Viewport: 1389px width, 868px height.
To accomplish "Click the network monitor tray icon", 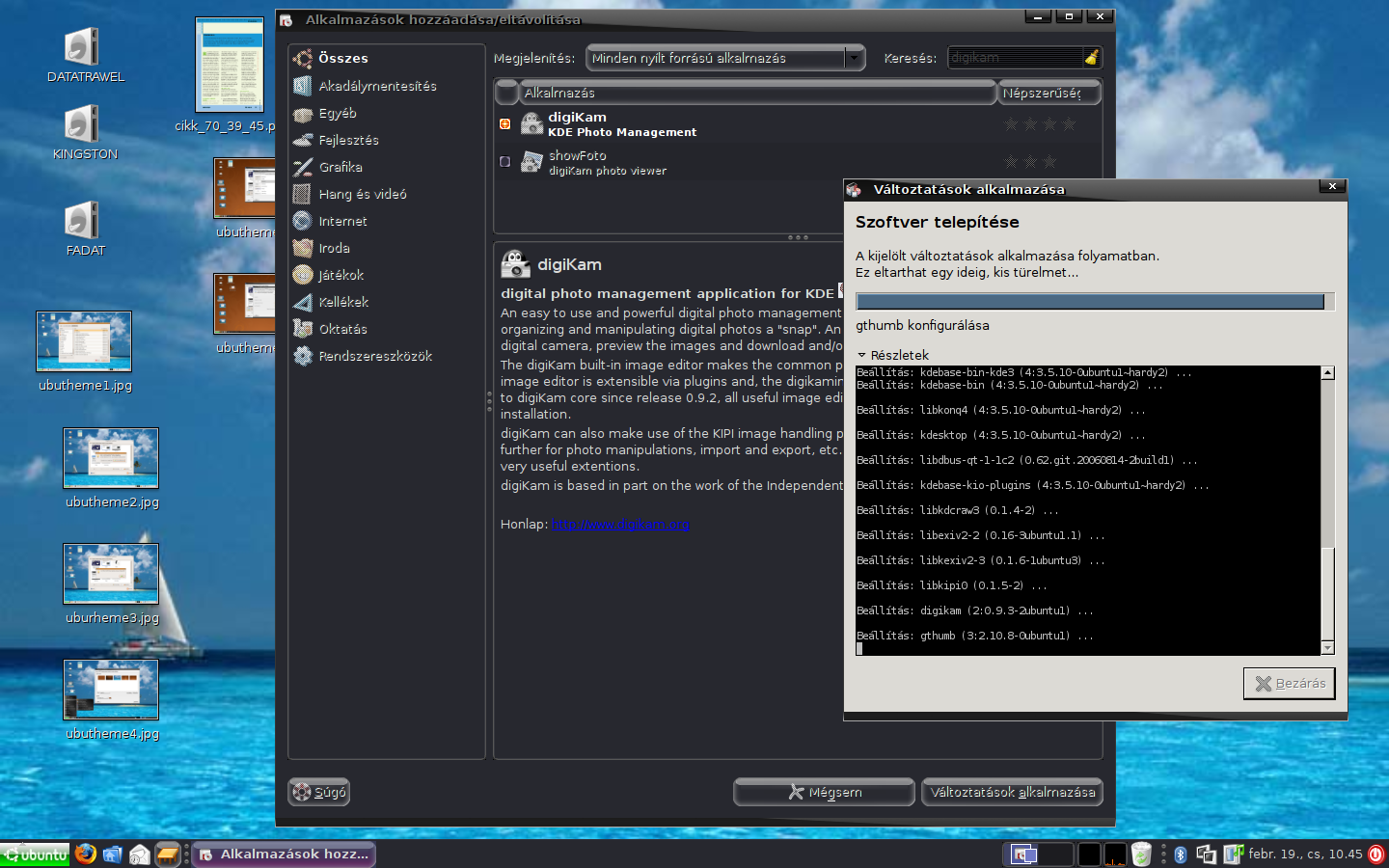I will 1206,854.
